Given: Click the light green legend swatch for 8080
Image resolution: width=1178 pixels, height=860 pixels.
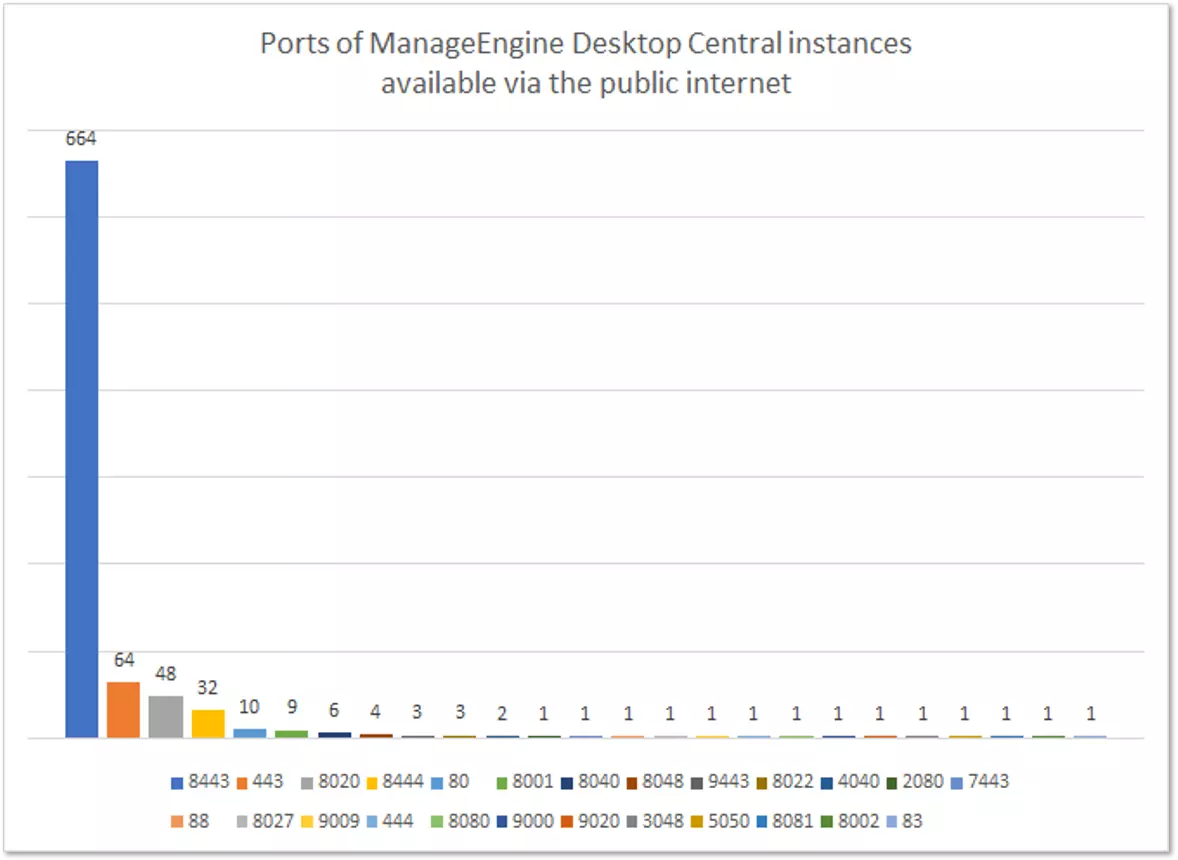Looking at the screenshot, I should pos(436,822).
